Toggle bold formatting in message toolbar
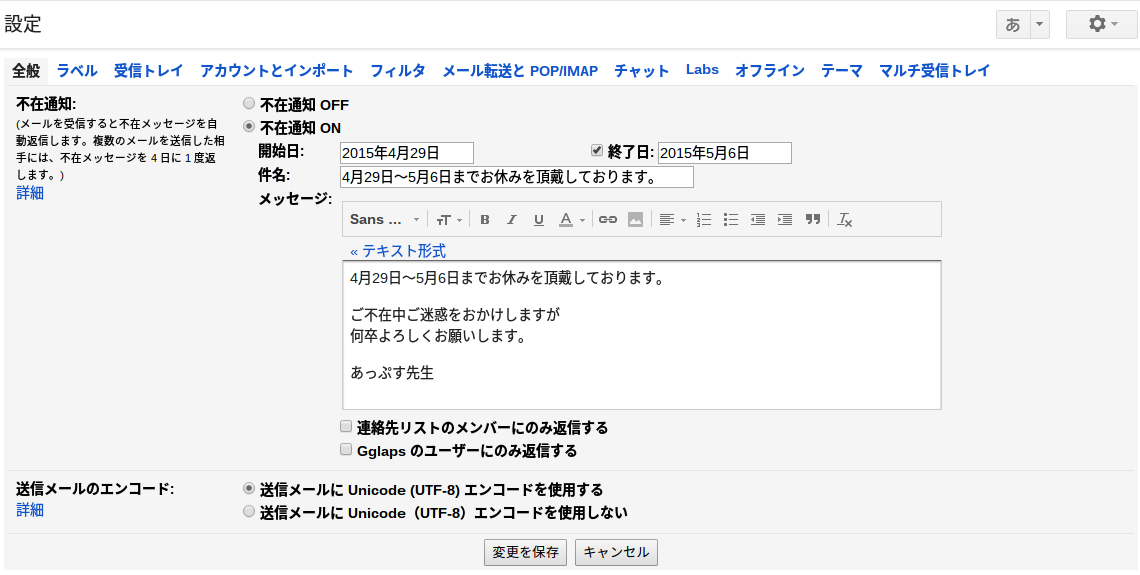 coord(485,220)
